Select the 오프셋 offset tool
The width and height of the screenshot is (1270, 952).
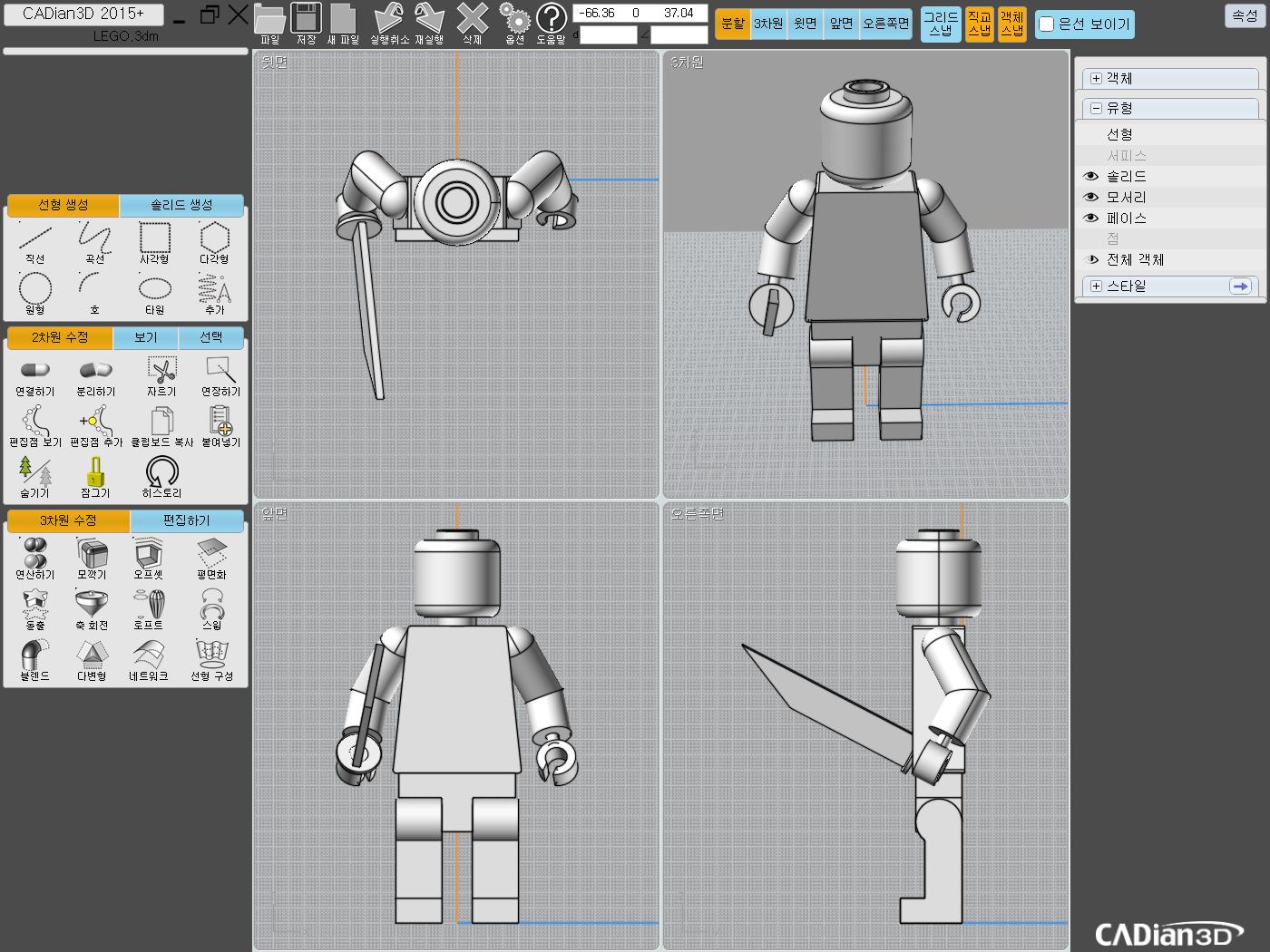pos(149,557)
